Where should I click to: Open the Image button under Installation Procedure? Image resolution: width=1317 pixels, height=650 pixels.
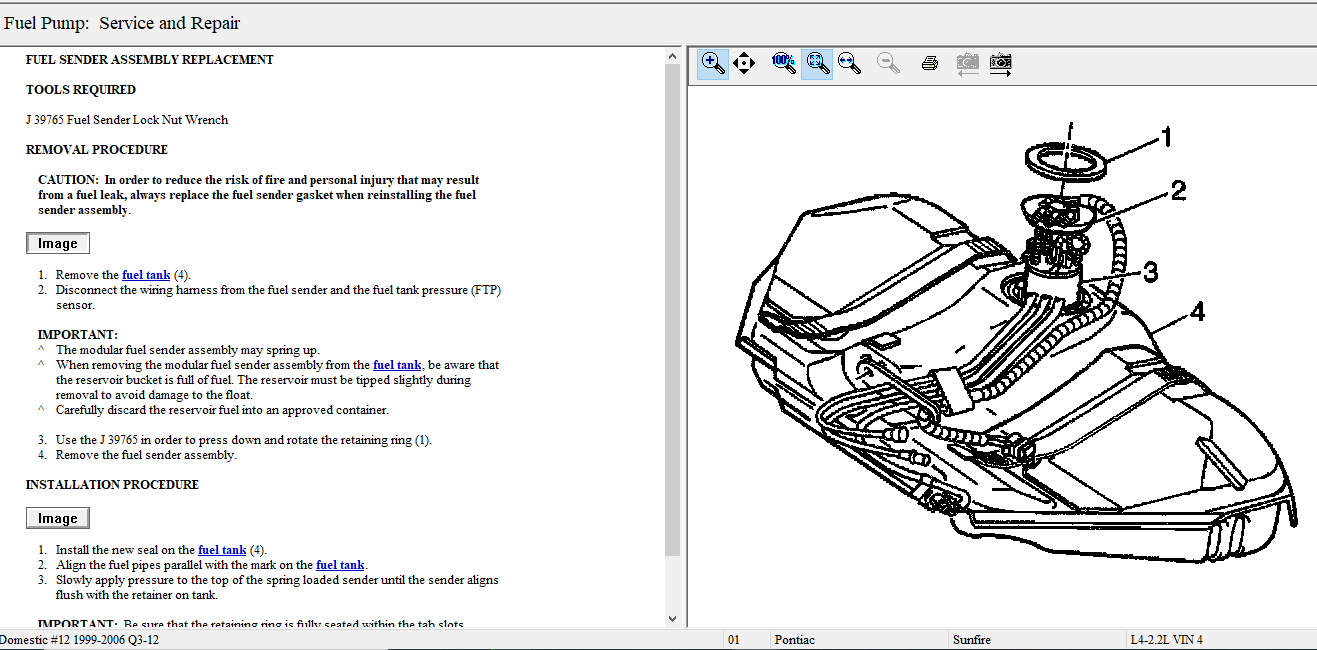[x=58, y=518]
